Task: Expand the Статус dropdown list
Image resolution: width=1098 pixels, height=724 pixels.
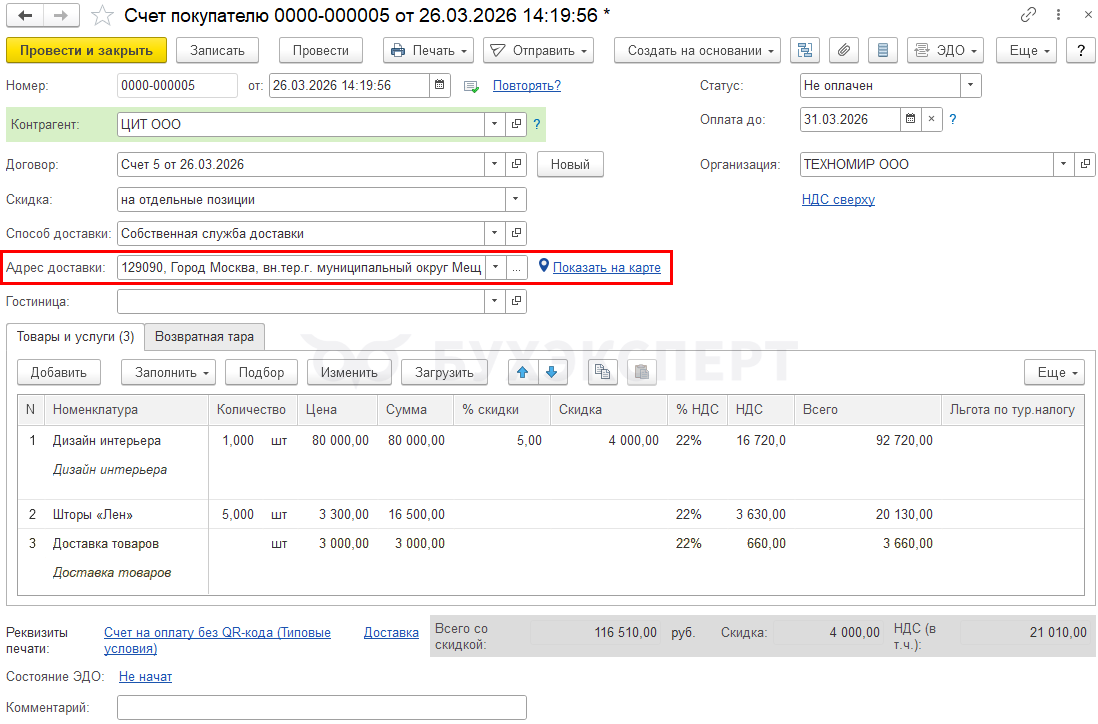Action: (970, 85)
